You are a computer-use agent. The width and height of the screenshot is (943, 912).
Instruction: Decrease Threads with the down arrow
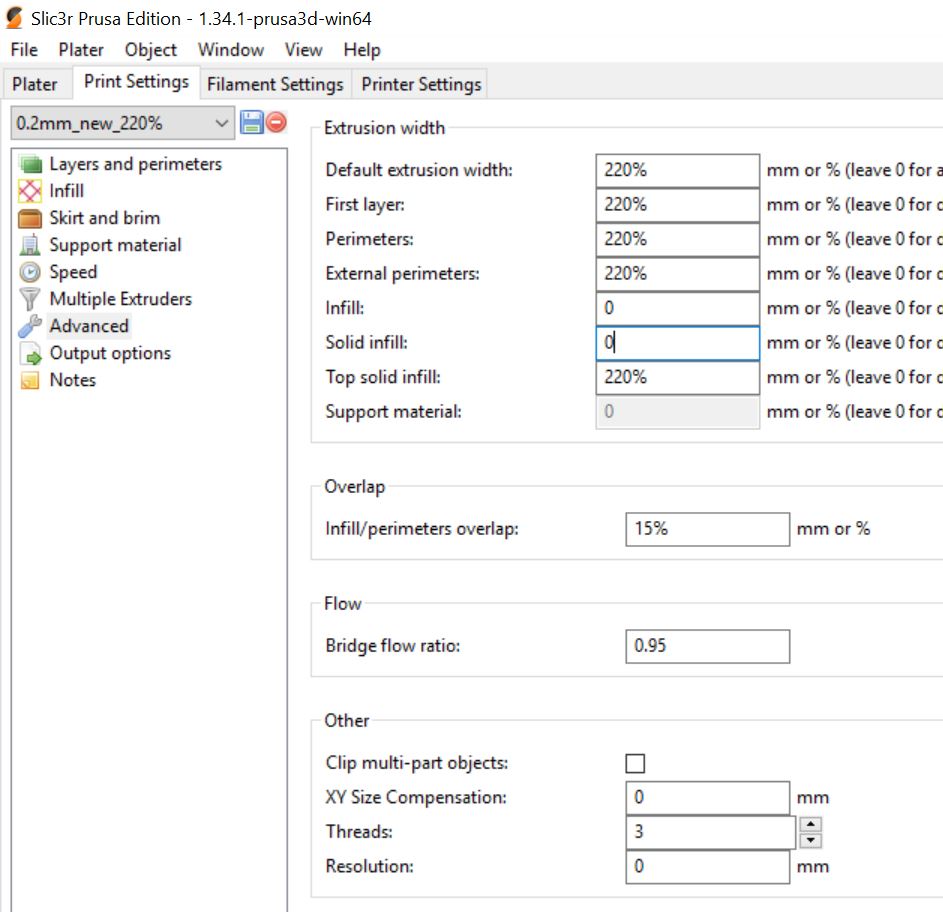(811, 840)
